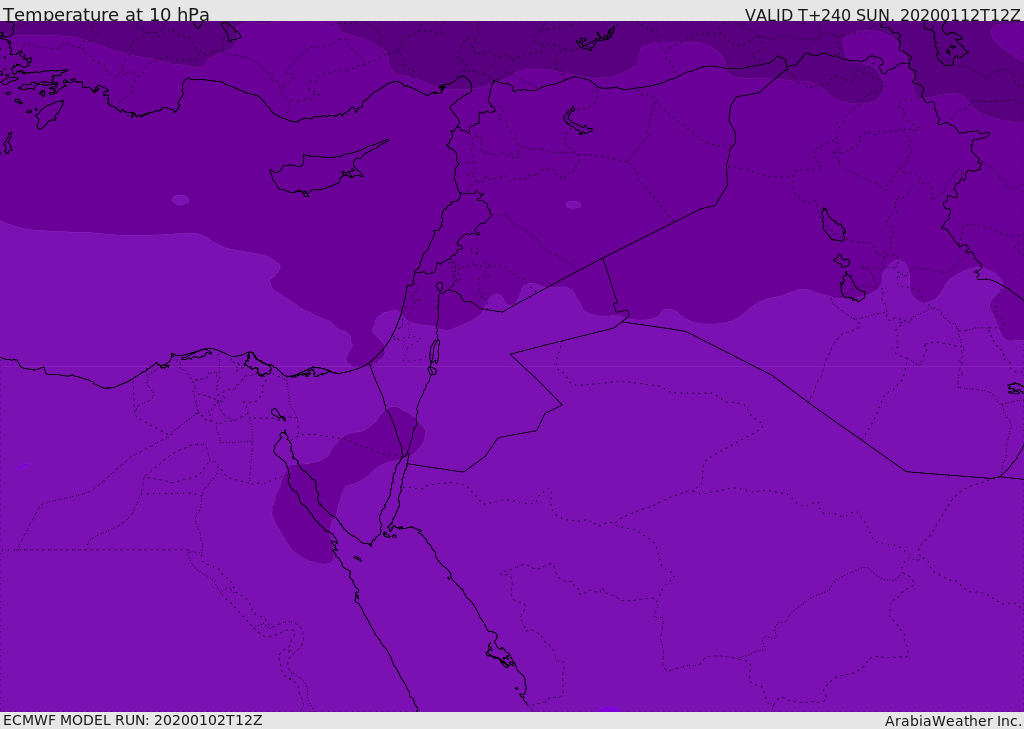Click the island of Cyprus on map
This screenshot has width=1024, height=729.
click(327, 170)
